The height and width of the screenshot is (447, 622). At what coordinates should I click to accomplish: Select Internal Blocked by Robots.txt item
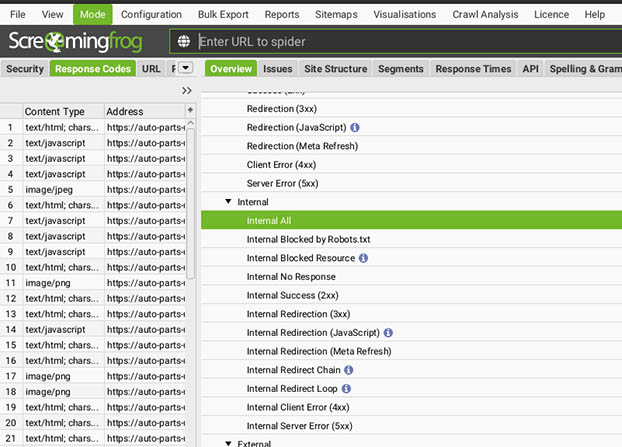coord(308,240)
